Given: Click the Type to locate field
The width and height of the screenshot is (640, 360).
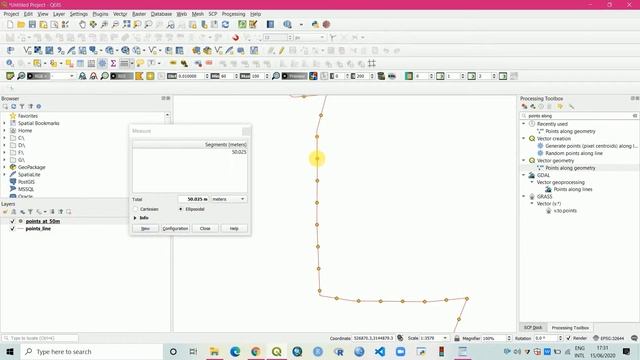Looking at the screenshot, I should pyautogui.click(x=40, y=338).
